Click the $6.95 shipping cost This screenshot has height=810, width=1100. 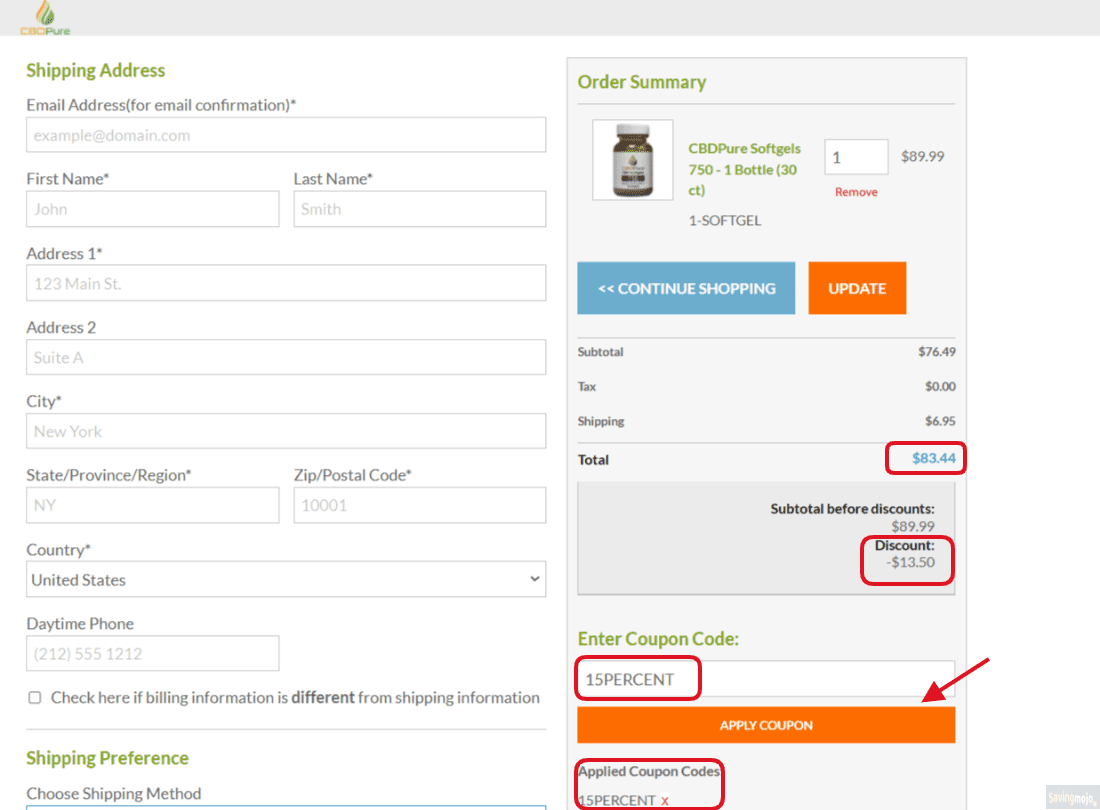[940, 421]
